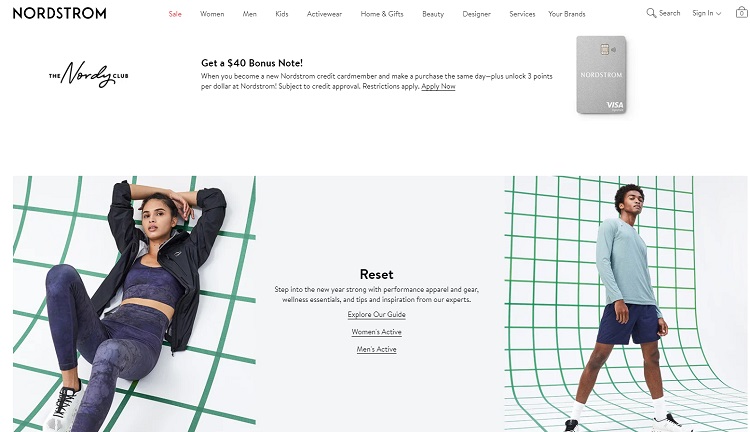The width and height of the screenshot is (750, 432).
Task: Select Kids in navigation bar
Action: (282, 14)
